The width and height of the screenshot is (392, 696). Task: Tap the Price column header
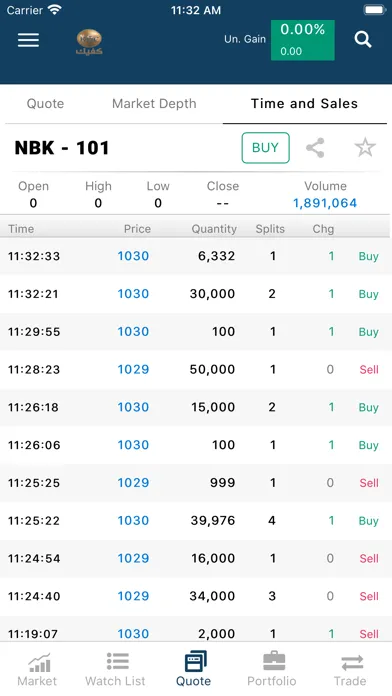pos(137,229)
